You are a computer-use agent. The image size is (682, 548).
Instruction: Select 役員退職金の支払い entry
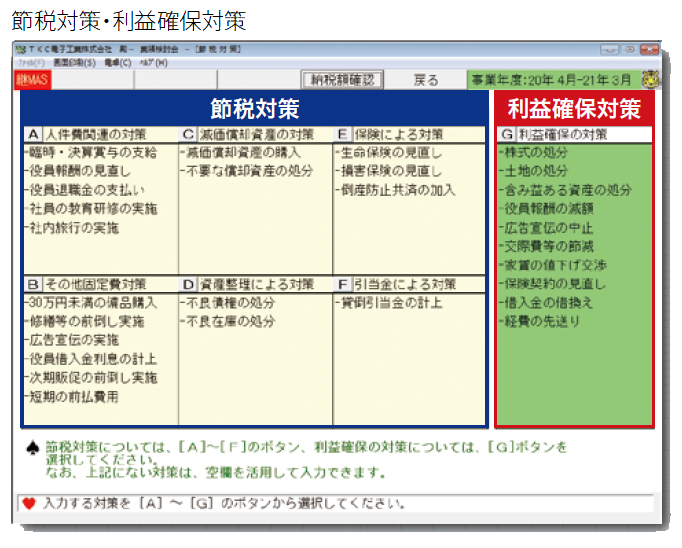tap(85, 190)
